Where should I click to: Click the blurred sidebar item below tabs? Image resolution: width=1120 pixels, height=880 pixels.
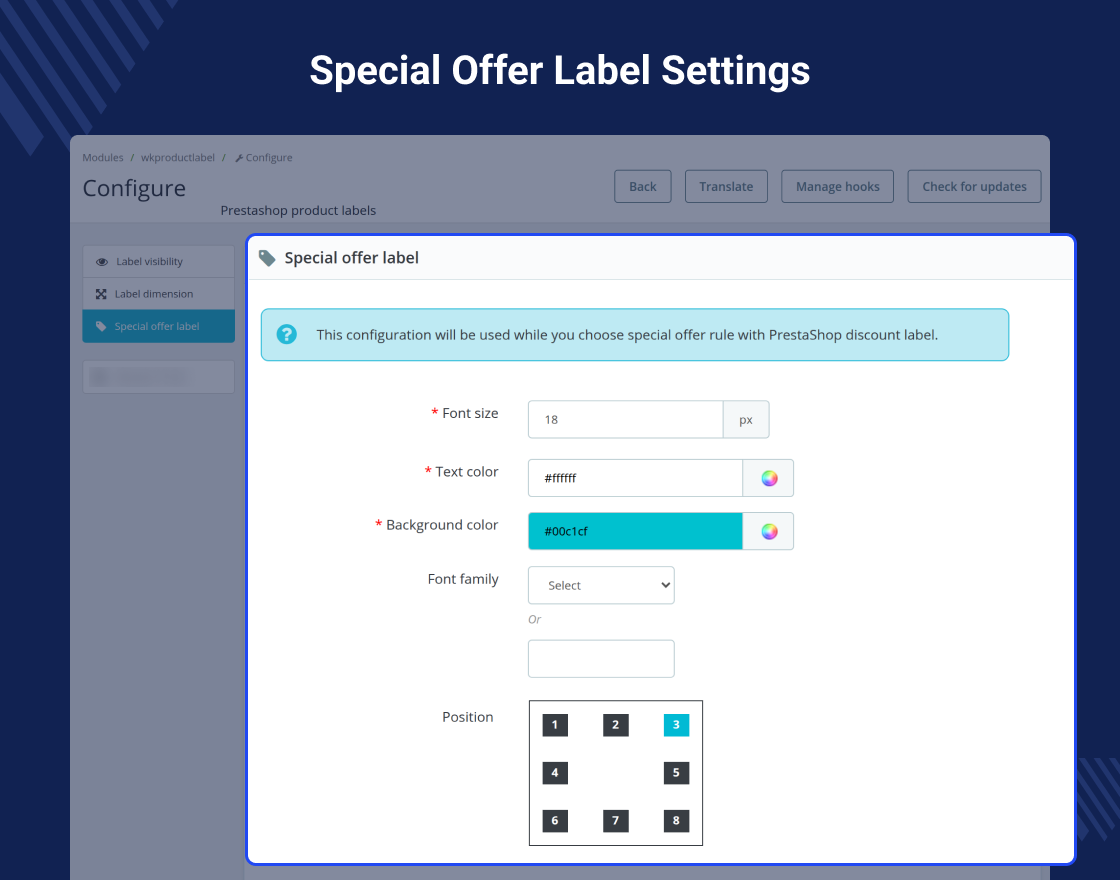[159, 376]
